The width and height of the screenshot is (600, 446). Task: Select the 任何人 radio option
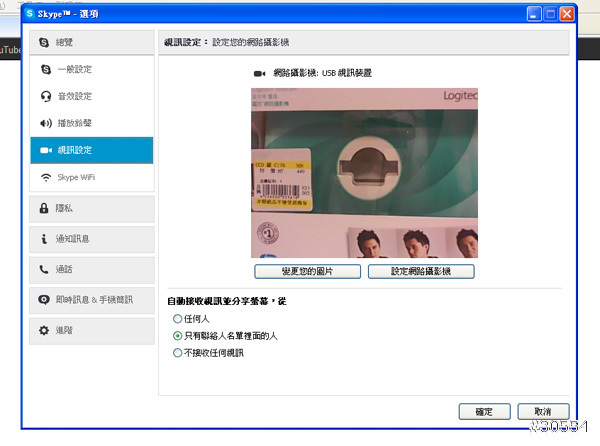click(177, 319)
